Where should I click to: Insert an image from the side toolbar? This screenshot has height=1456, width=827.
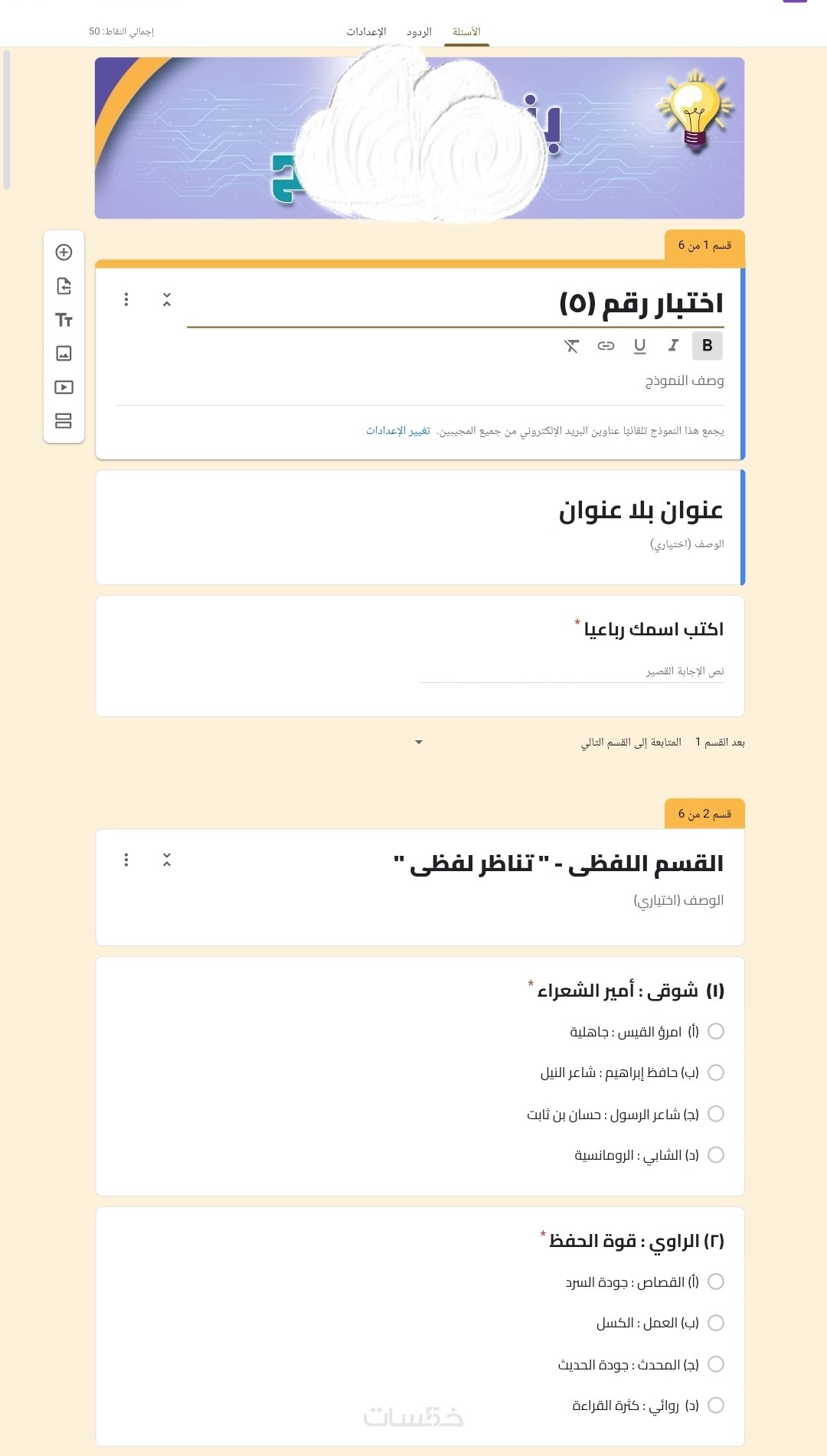(x=64, y=354)
